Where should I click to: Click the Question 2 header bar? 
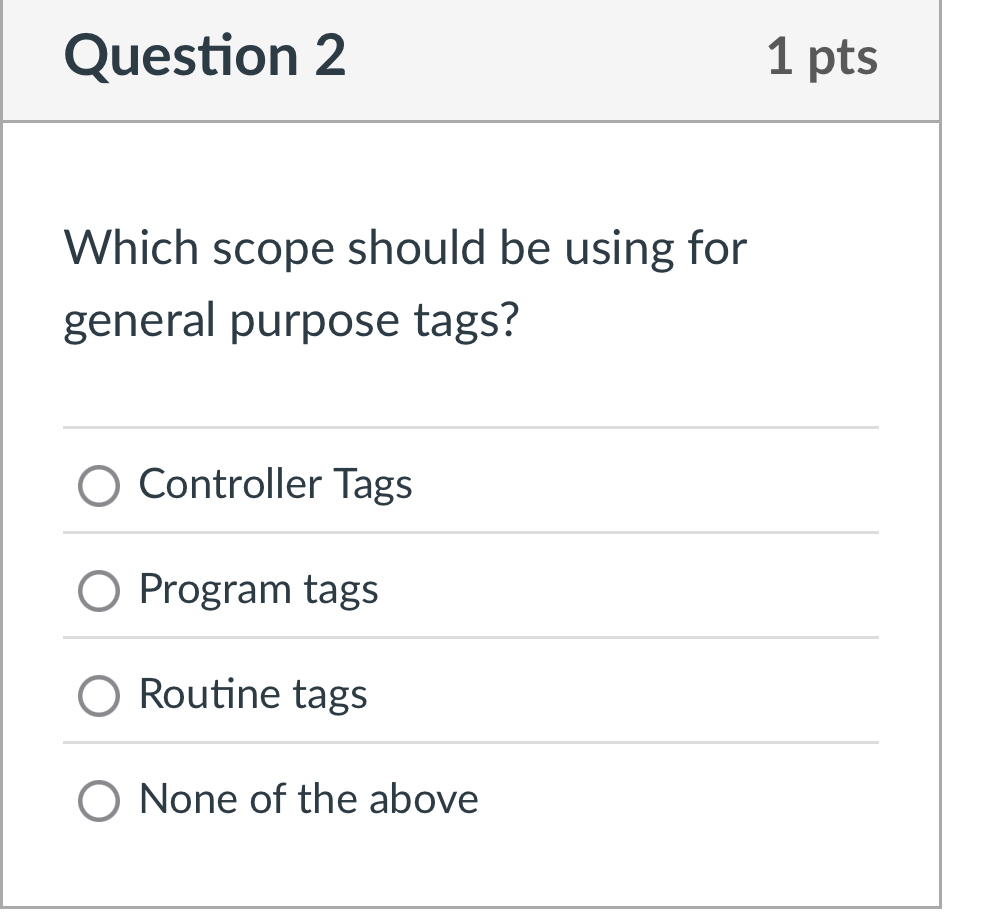[x=494, y=58]
